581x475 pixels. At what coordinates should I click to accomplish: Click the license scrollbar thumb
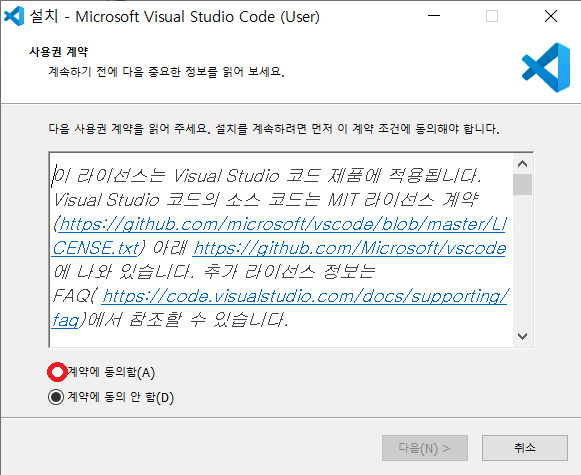click(522, 184)
